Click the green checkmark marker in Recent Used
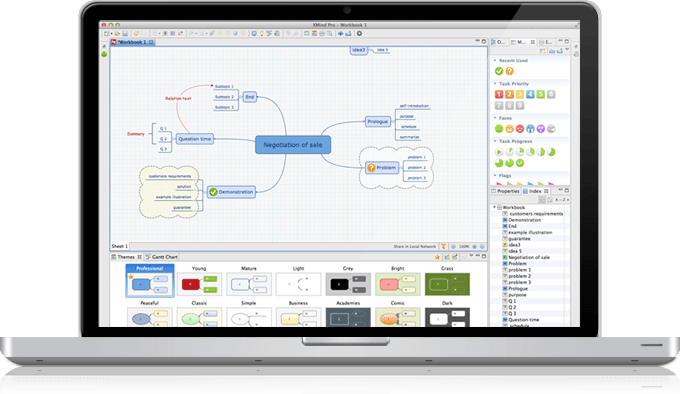680x394 pixels. [x=499, y=71]
